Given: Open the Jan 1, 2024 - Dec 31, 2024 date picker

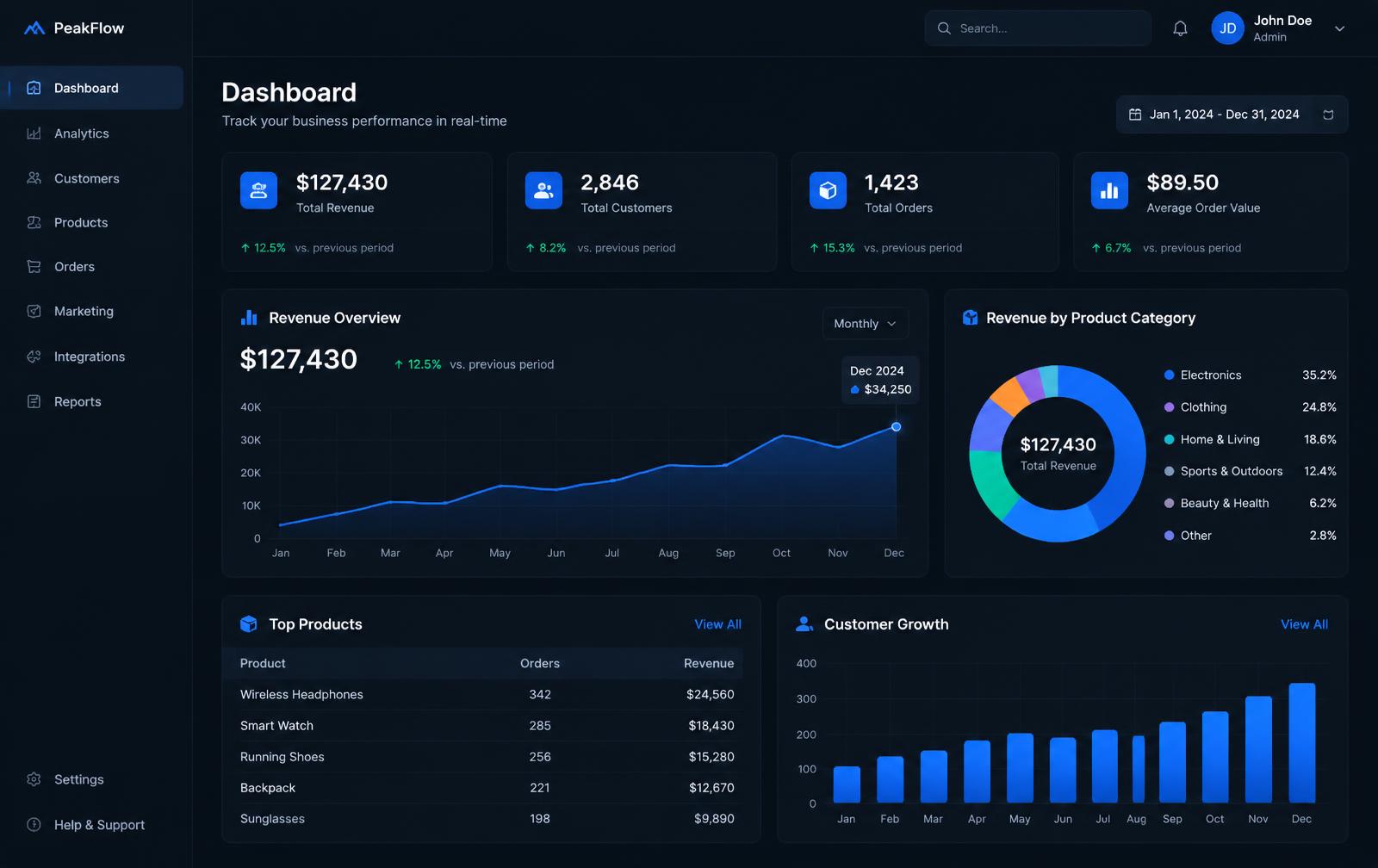Looking at the screenshot, I should point(1232,115).
